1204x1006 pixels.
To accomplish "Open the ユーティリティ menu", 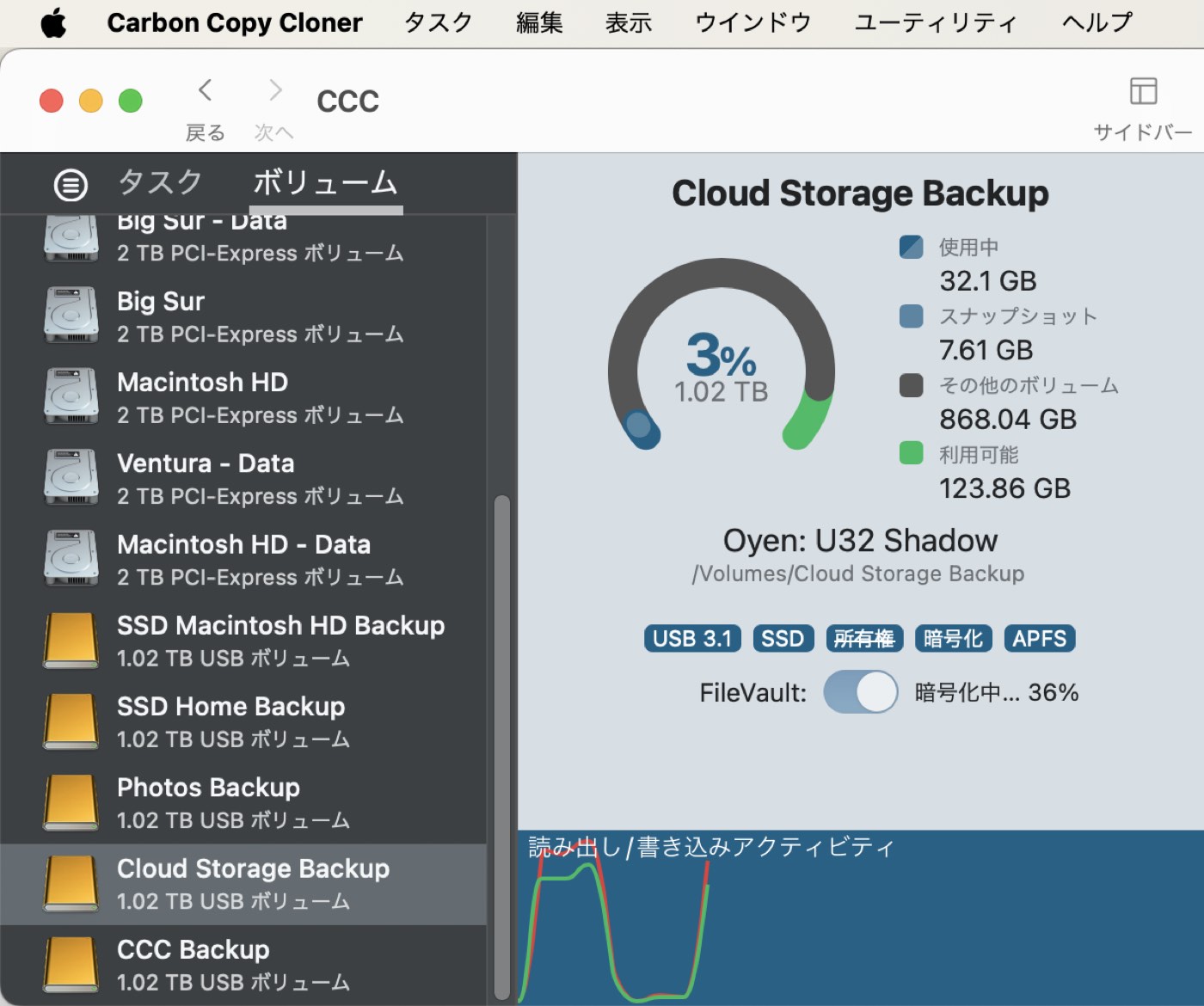I will (x=936, y=23).
